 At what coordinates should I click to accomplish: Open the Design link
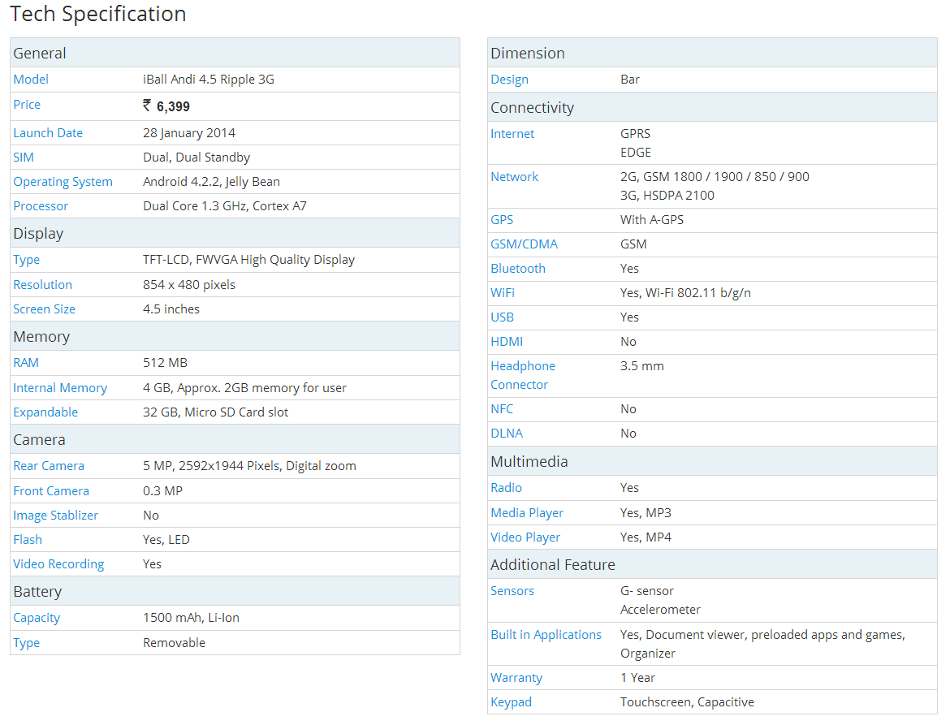coord(510,79)
